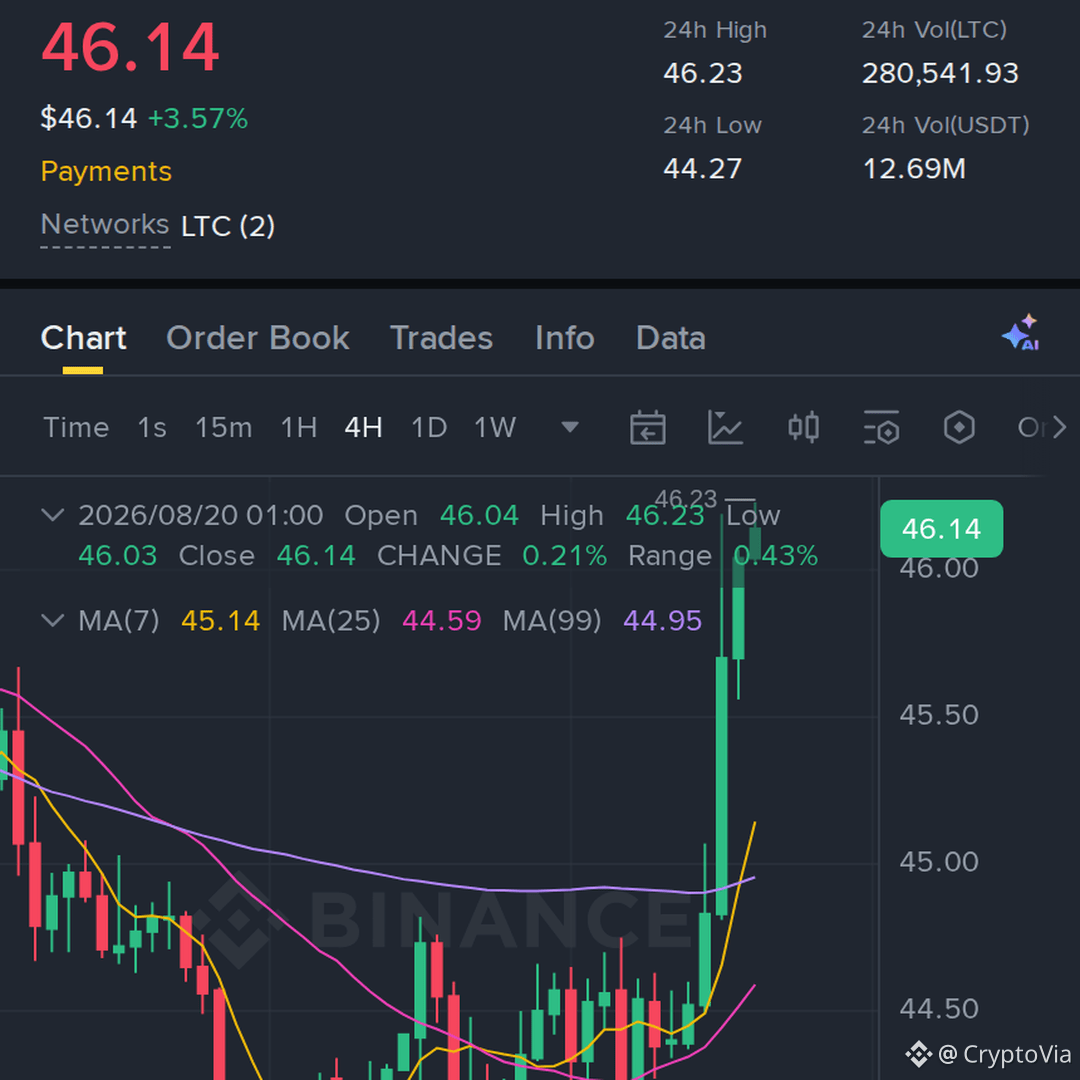The height and width of the screenshot is (1080, 1080).
Task: Select the 1W interval
Action: [x=495, y=428]
